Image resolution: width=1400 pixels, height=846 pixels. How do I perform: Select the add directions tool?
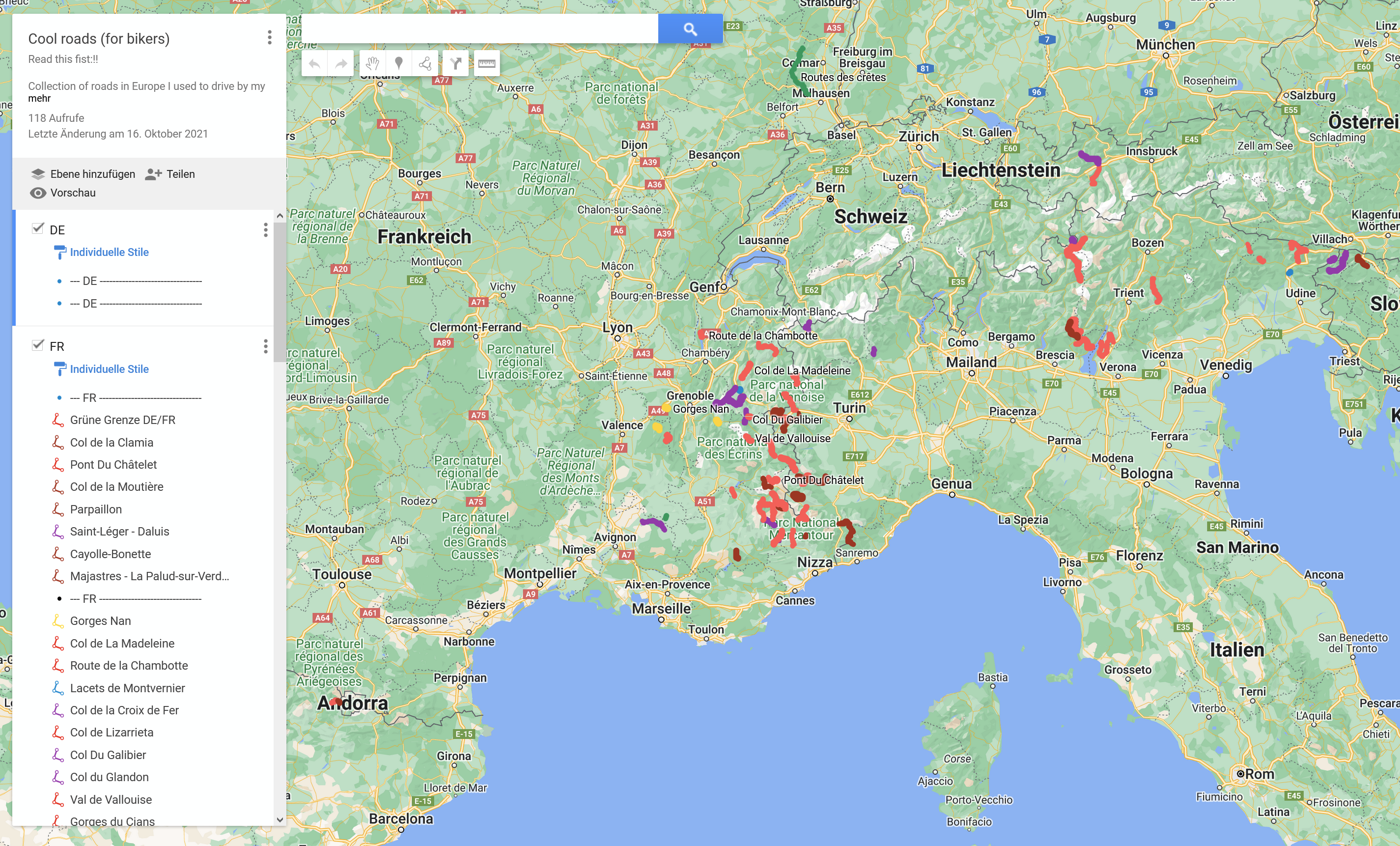point(455,64)
